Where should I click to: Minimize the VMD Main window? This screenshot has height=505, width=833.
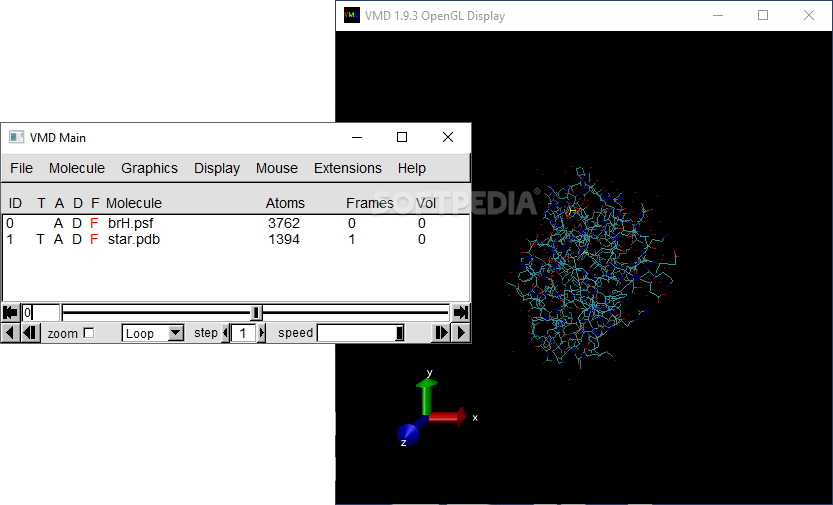(357, 137)
